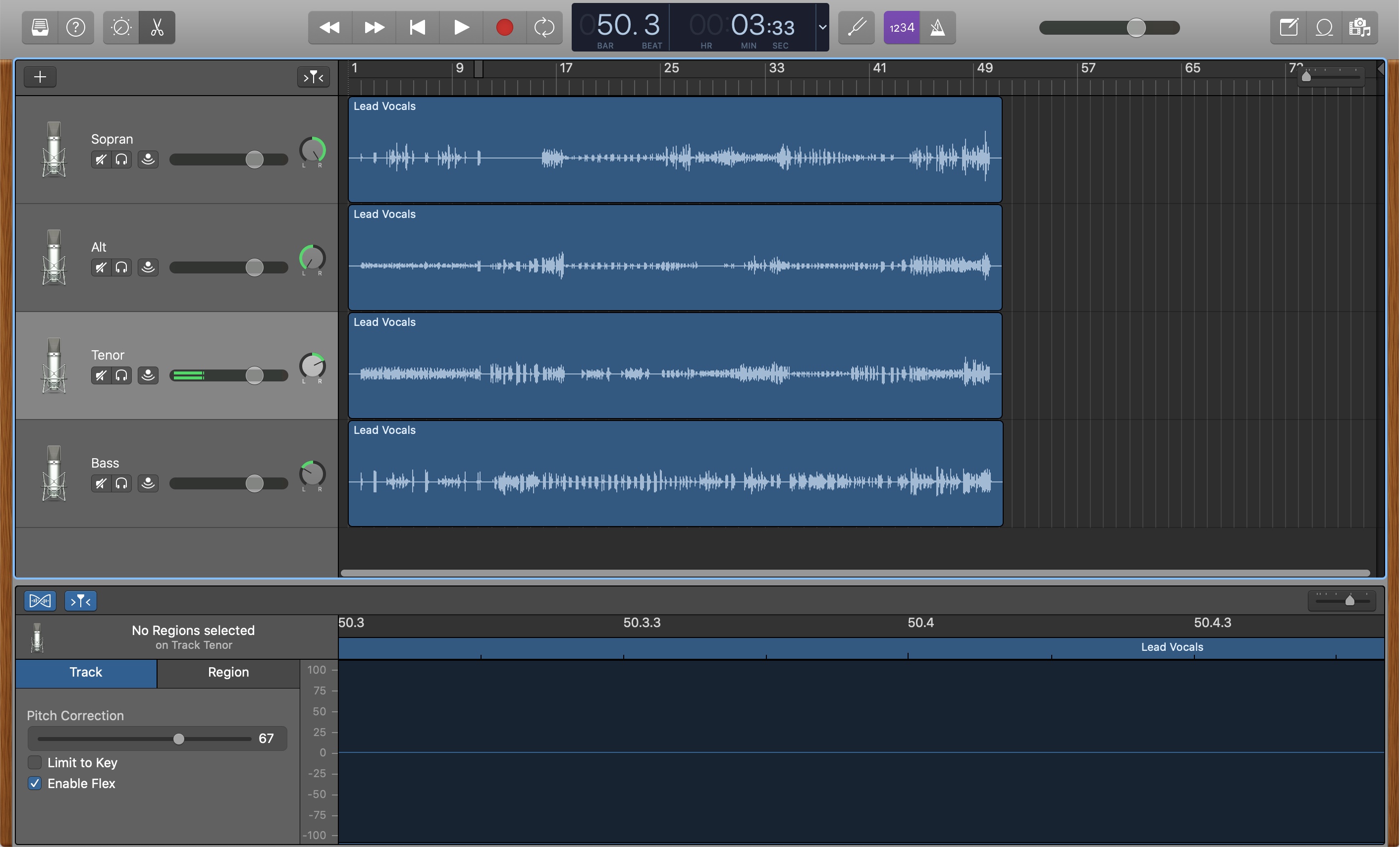Enable the Limit to Key checkbox
Viewport: 1400px width, 847px height.
pos(35,762)
